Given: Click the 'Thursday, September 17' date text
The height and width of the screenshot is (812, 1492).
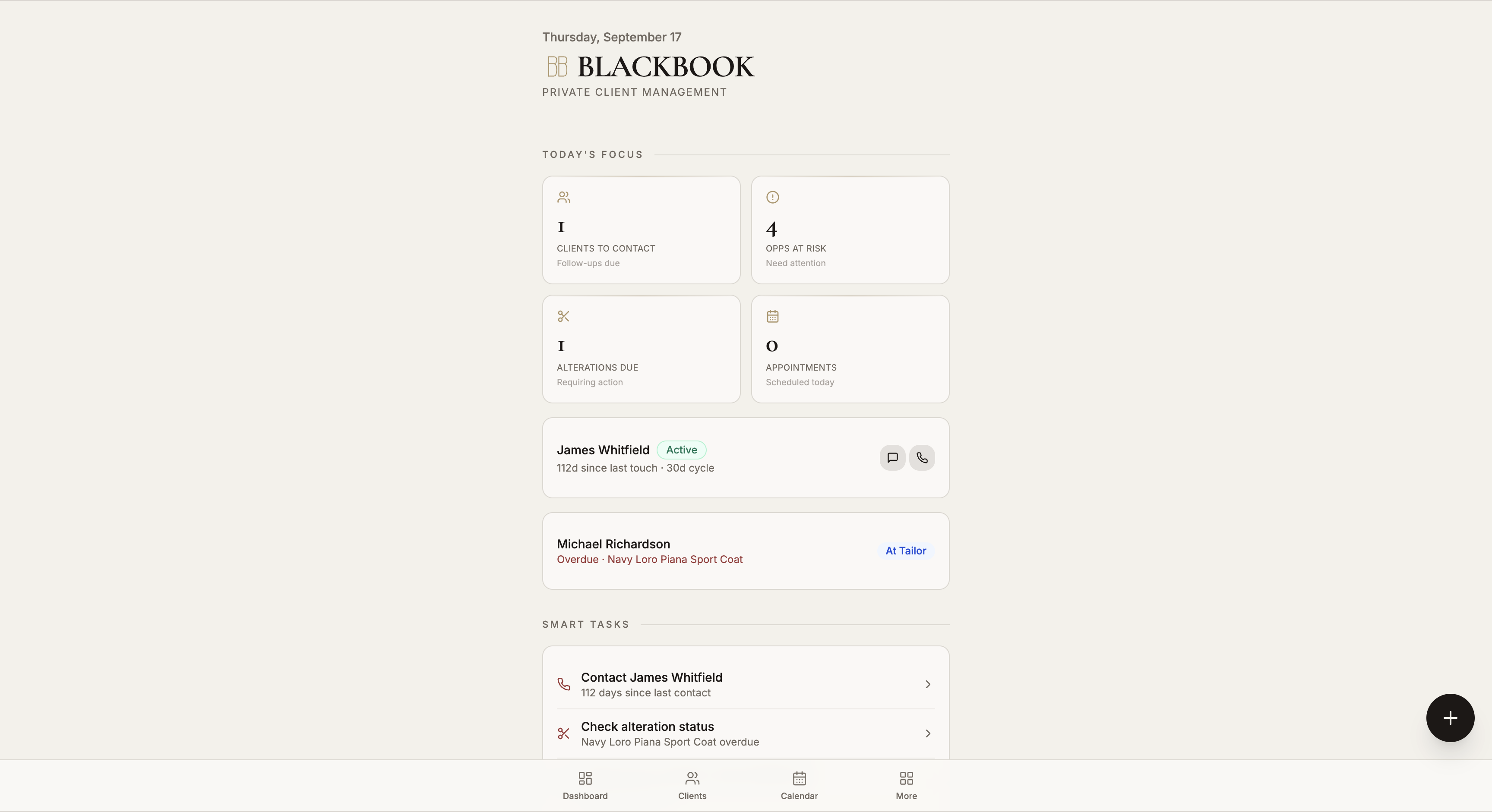Looking at the screenshot, I should click(x=611, y=37).
